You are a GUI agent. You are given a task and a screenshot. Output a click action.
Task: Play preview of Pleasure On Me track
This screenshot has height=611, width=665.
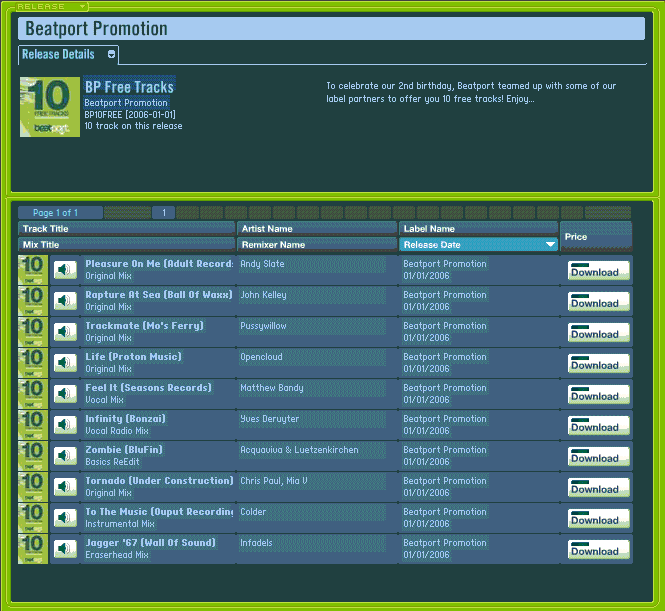point(65,270)
